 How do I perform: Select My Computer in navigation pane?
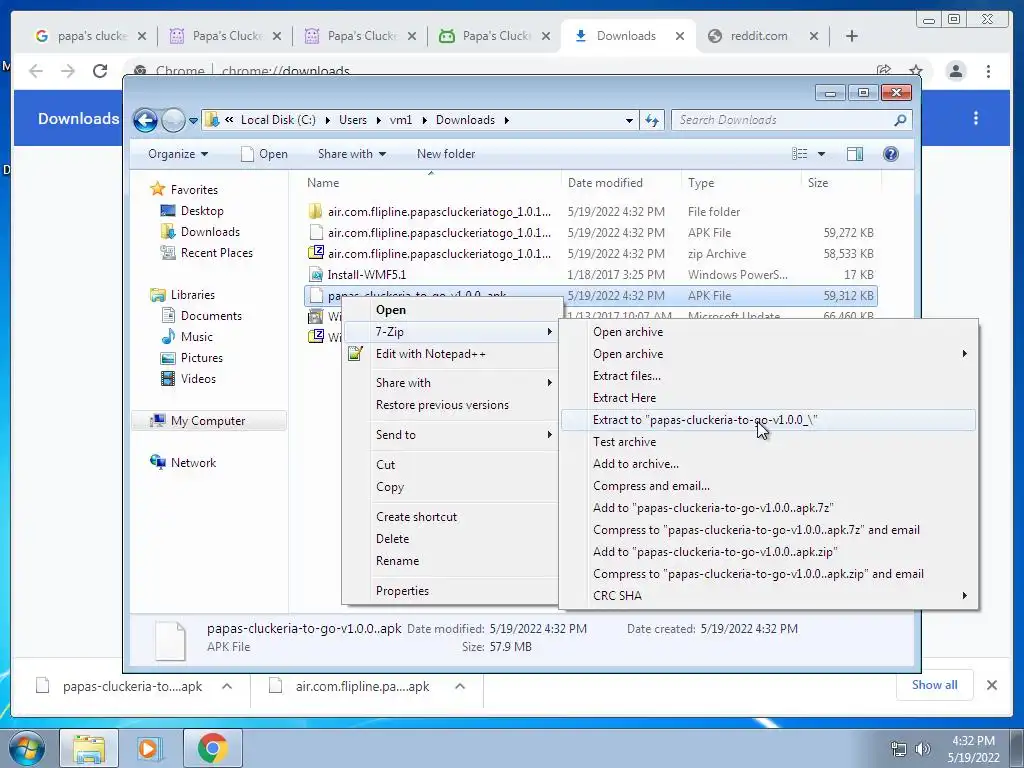[208, 421]
